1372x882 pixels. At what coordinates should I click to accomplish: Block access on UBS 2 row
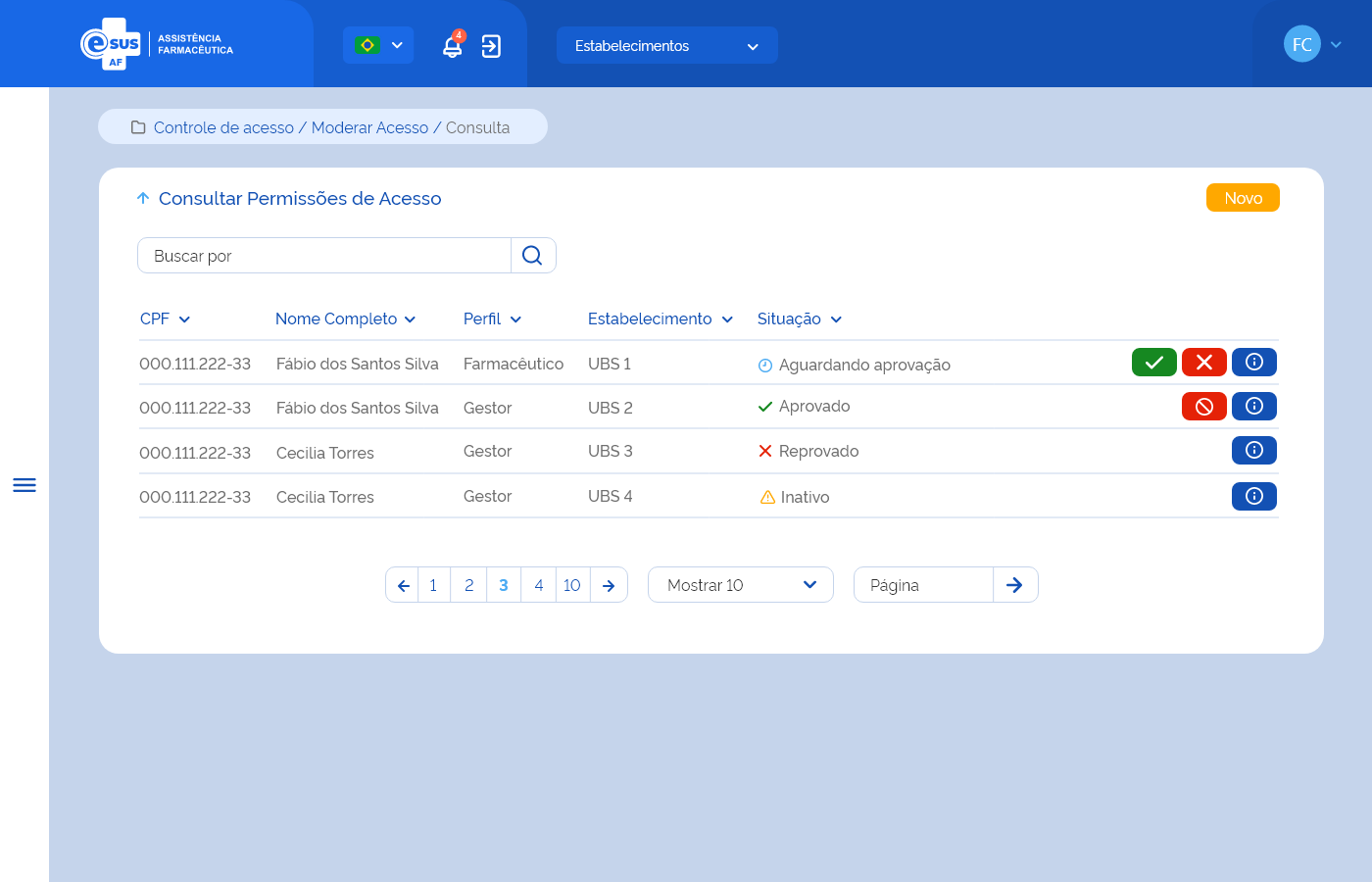1204,407
